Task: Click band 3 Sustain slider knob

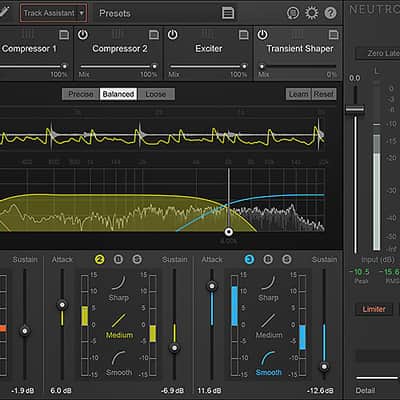Action: pyautogui.click(x=324, y=367)
